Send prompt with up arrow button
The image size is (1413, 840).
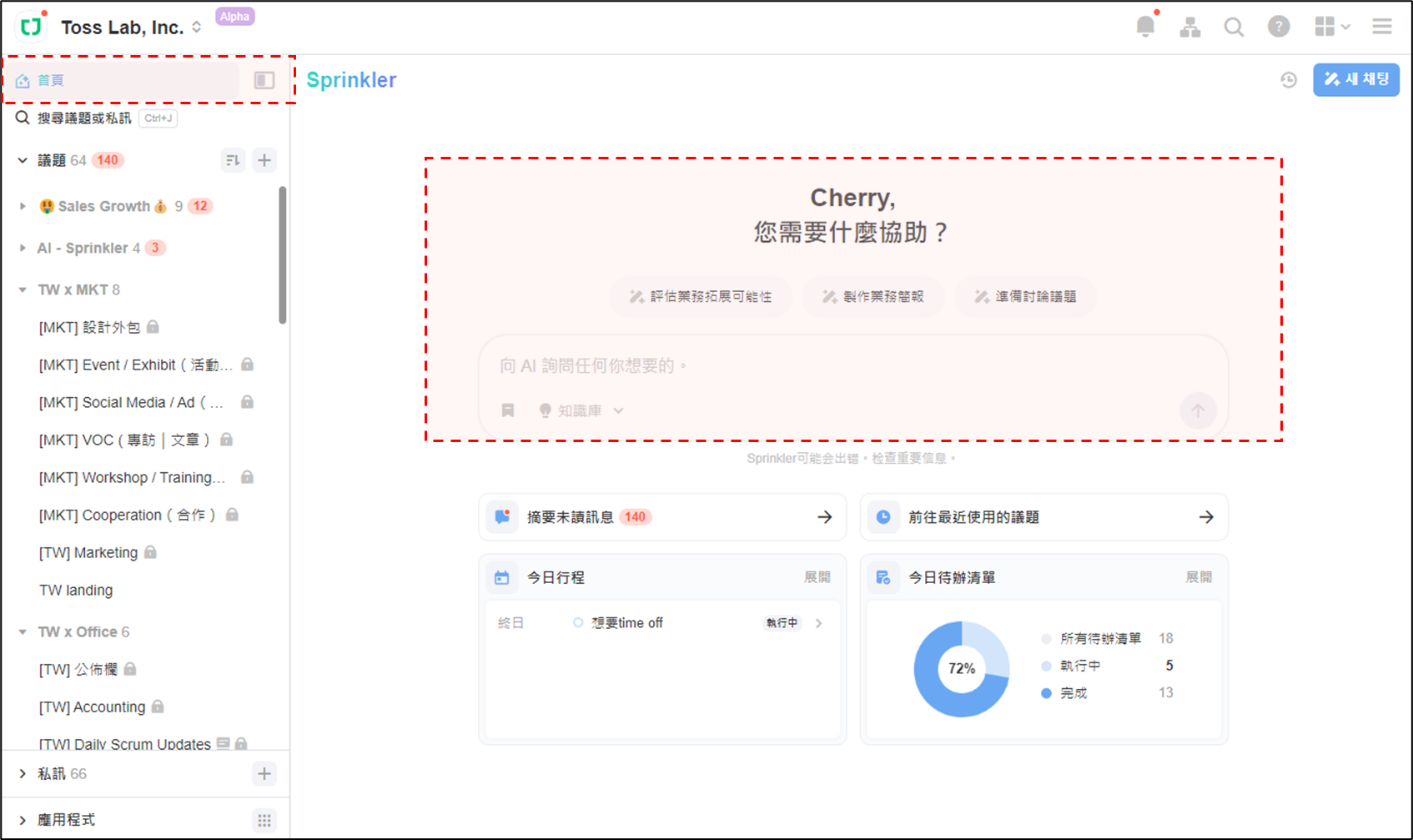coord(1198,410)
